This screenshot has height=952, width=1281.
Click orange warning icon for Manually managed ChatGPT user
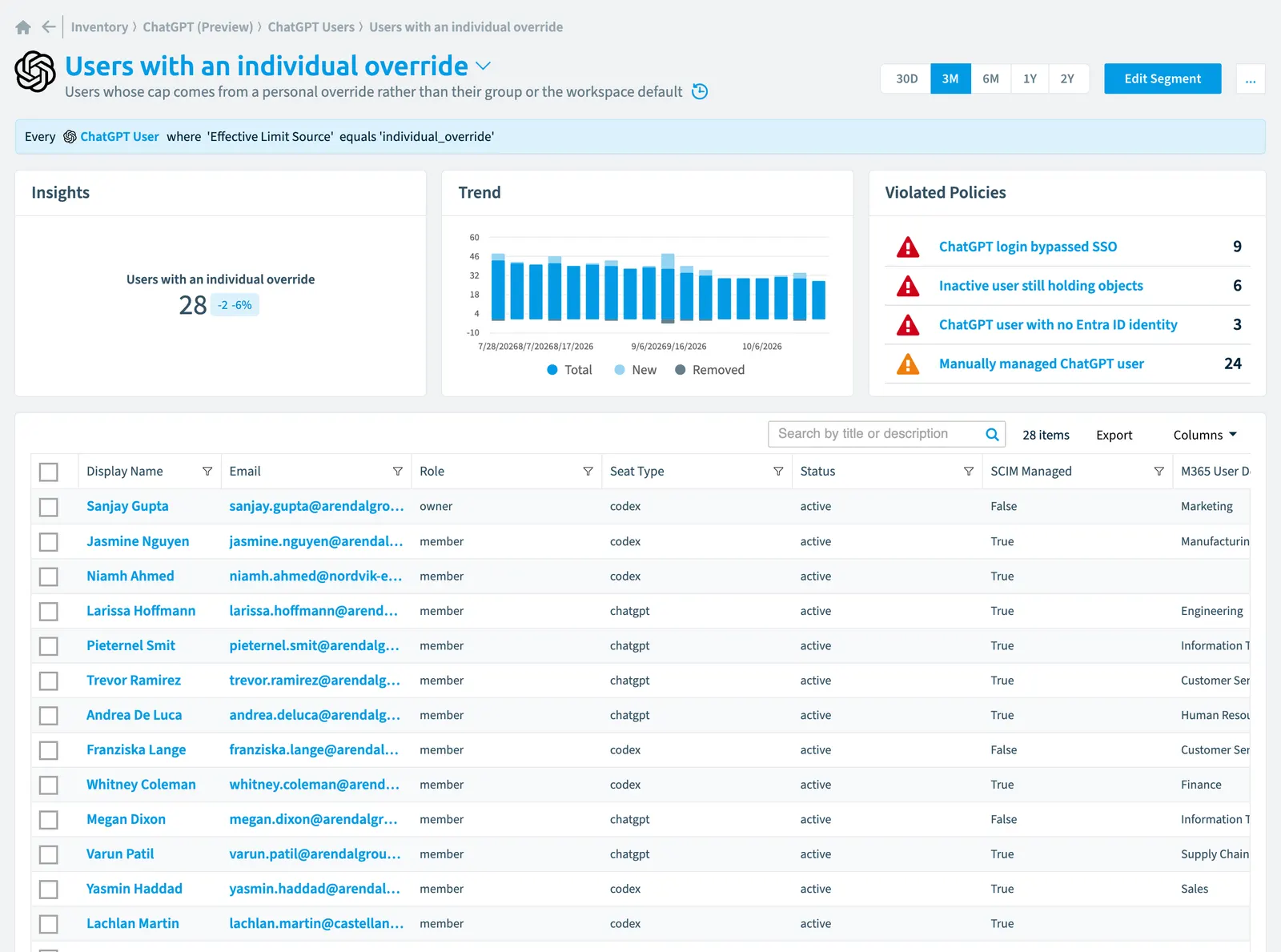coord(908,364)
